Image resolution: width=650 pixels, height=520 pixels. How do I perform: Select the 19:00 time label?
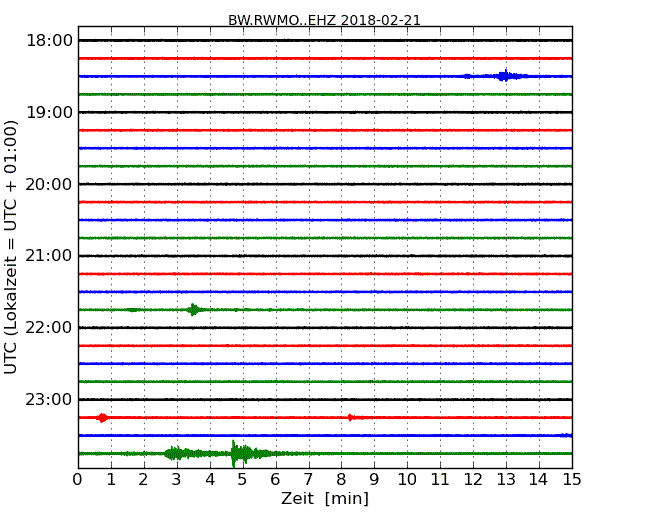click(49, 112)
